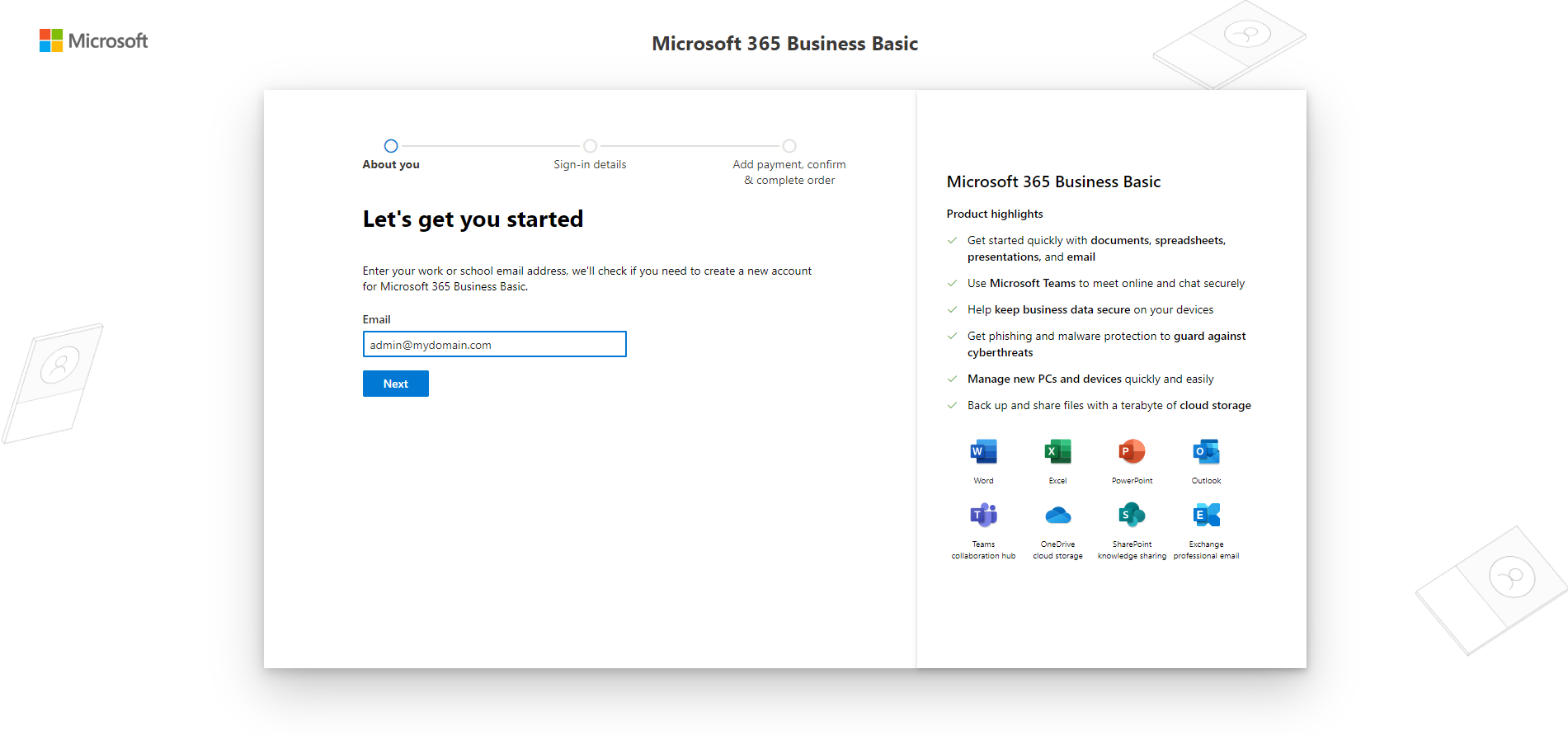Click the 'Manage new PCs and devices' text
Image resolution: width=1568 pixels, height=735 pixels.
pyautogui.click(x=1090, y=379)
